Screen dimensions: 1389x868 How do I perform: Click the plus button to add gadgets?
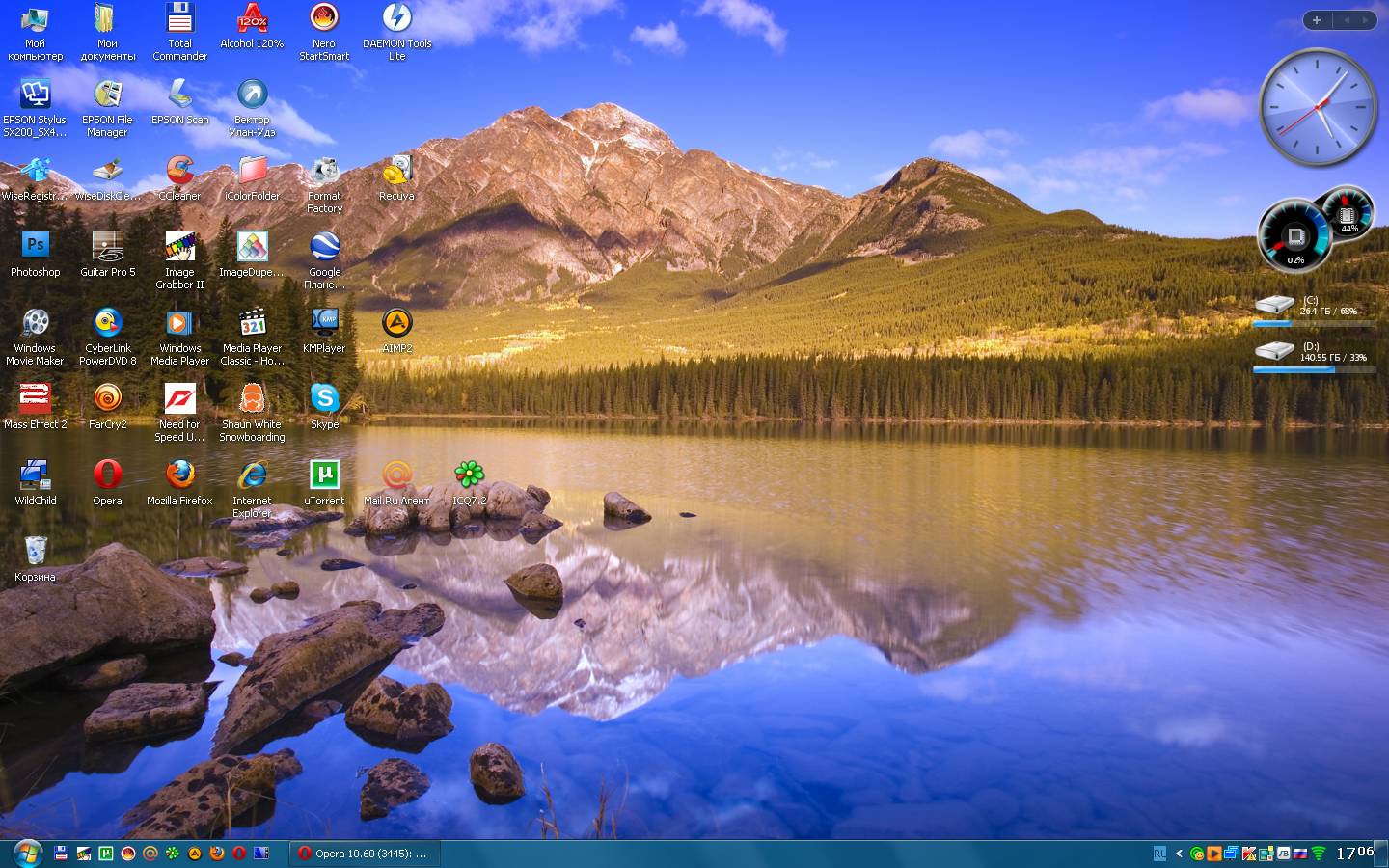point(1317,20)
